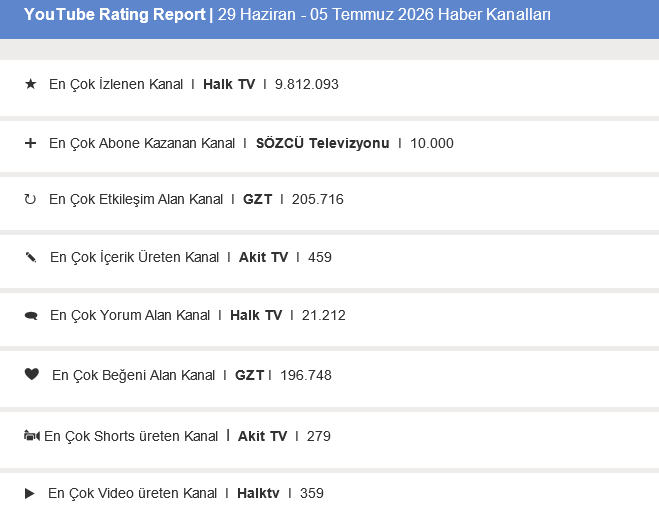The width and height of the screenshot is (659, 517).
Task: Click the plus icon for subscriber gains
Action: [30, 143]
